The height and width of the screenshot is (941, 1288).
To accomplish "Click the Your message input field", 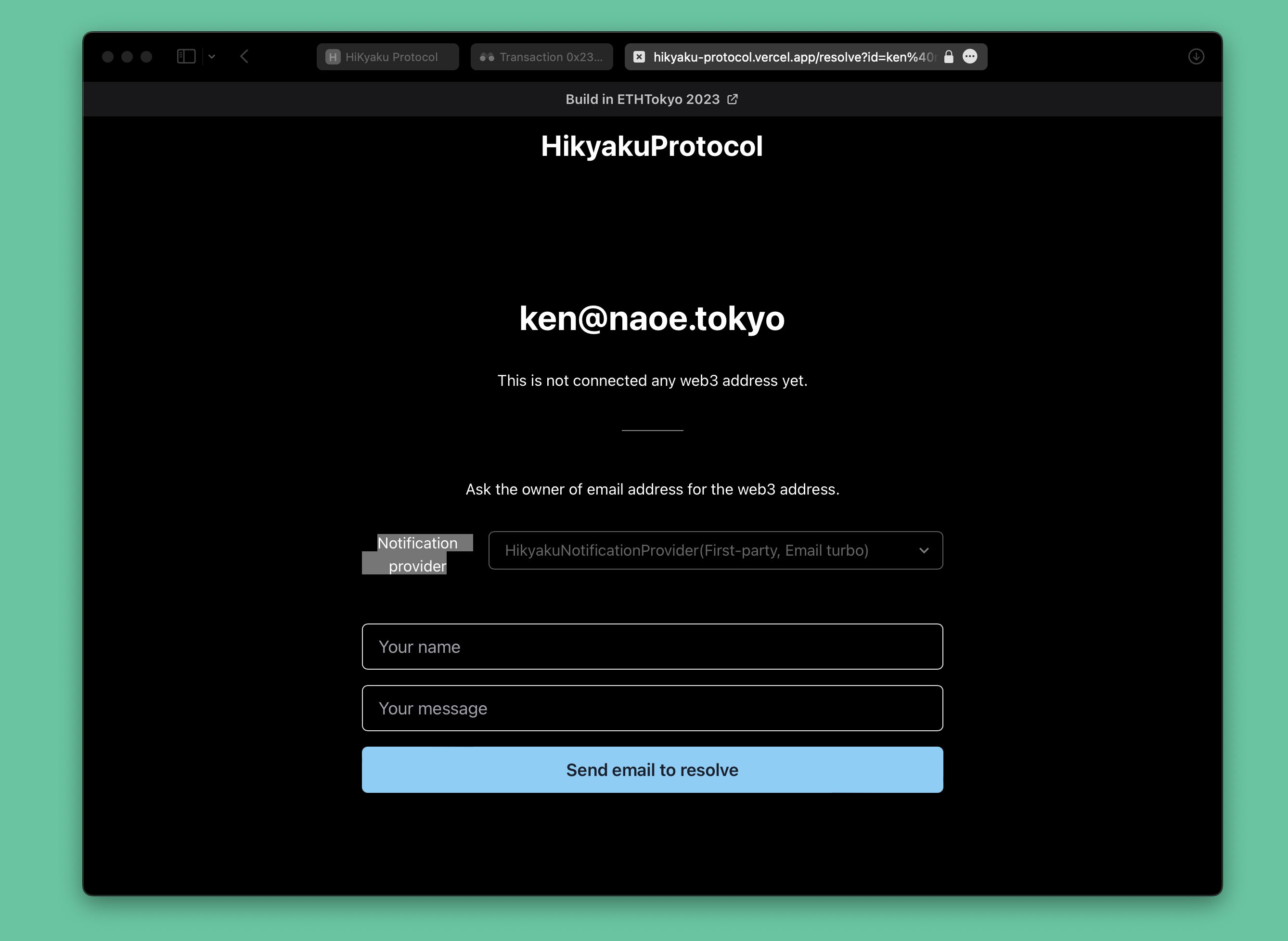I will click(652, 708).
